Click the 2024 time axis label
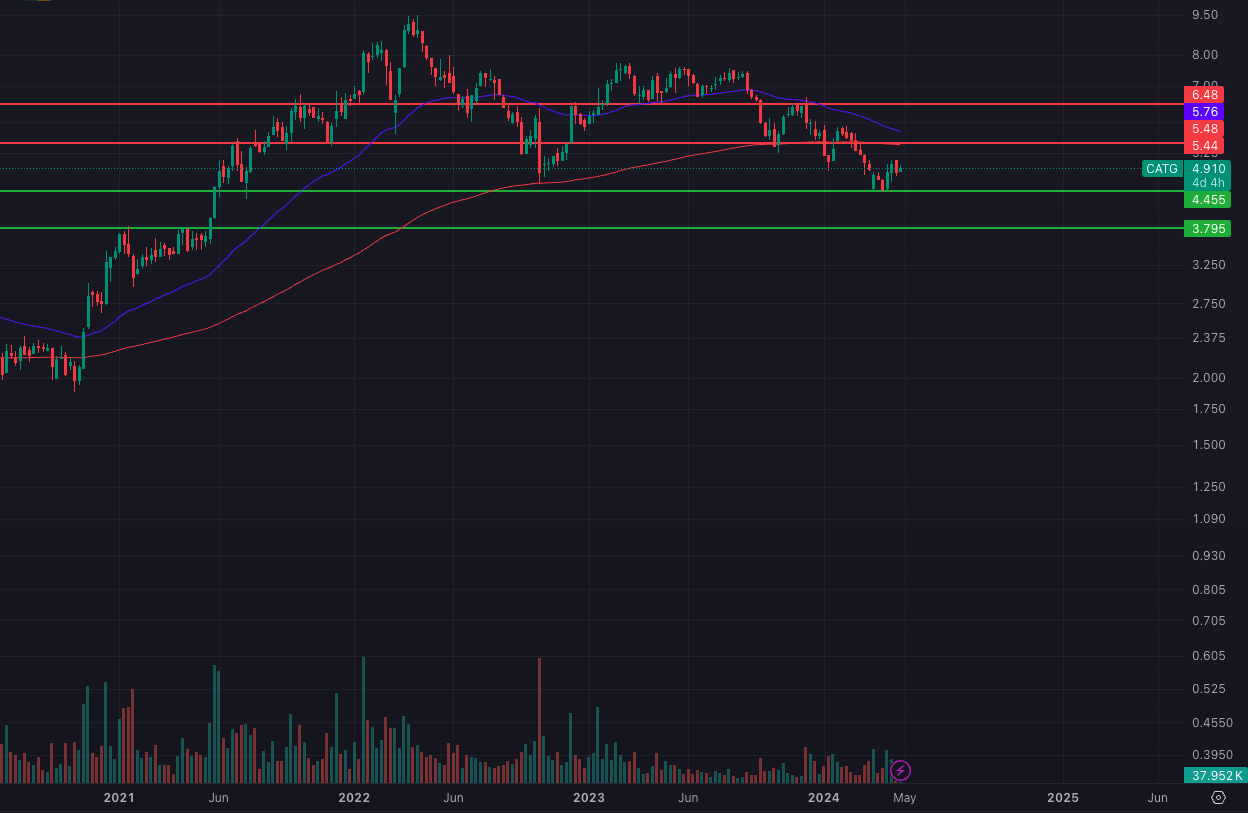Image resolution: width=1248 pixels, height=813 pixels. pyautogui.click(x=823, y=797)
